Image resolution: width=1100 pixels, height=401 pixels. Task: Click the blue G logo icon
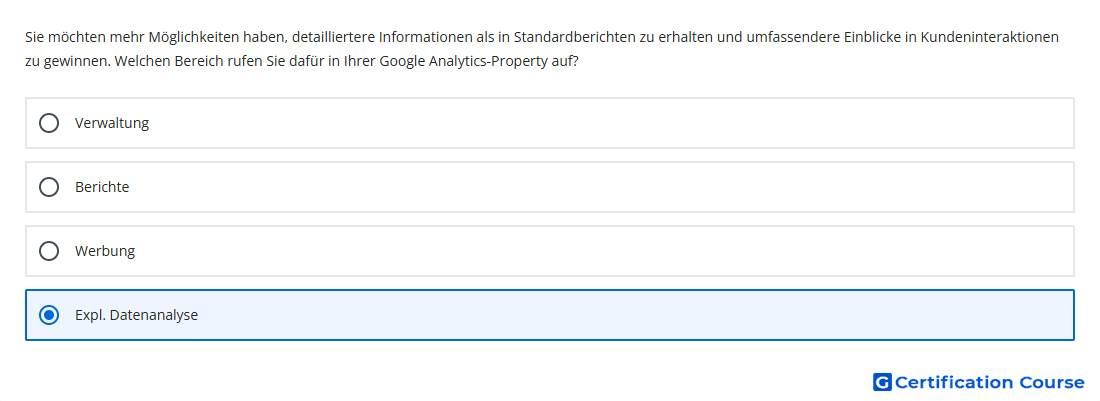882,382
